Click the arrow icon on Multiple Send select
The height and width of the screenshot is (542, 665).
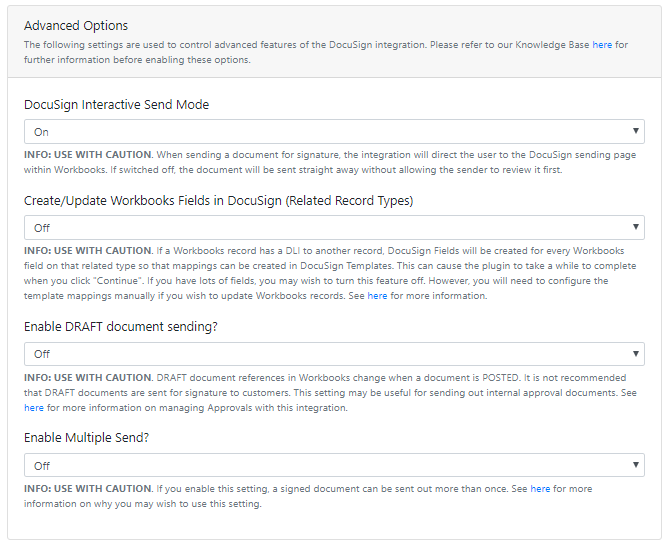pos(635,465)
